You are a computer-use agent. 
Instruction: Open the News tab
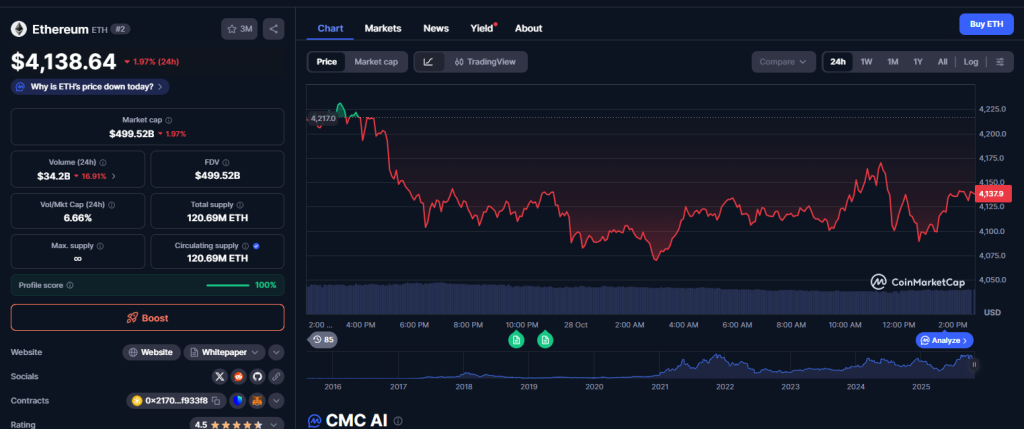pyautogui.click(x=436, y=29)
